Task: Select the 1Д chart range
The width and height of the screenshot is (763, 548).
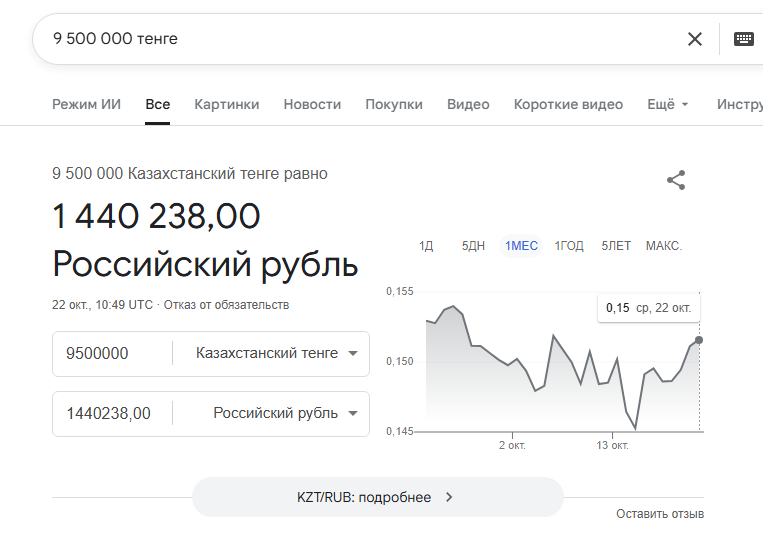Action: 426,246
